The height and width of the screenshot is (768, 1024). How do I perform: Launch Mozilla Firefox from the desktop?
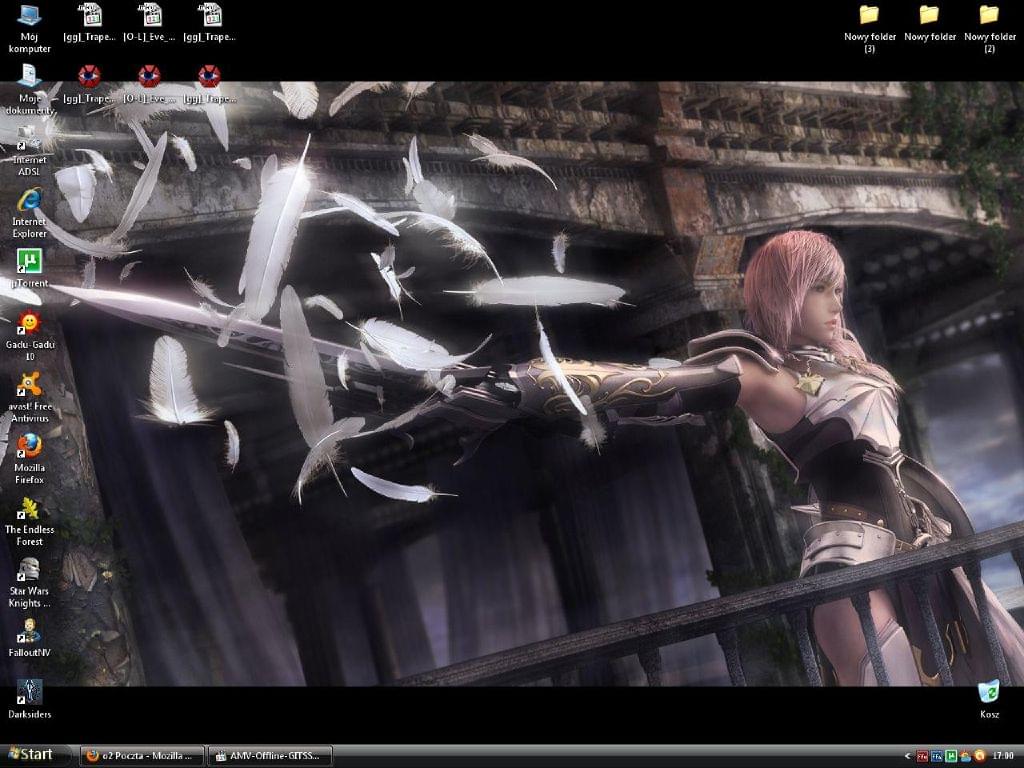pos(29,458)
